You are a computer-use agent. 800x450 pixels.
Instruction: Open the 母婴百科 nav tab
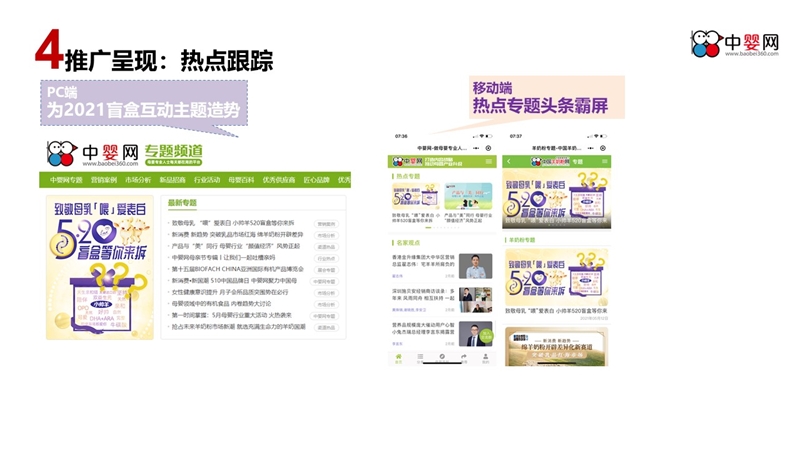point(242,180)
